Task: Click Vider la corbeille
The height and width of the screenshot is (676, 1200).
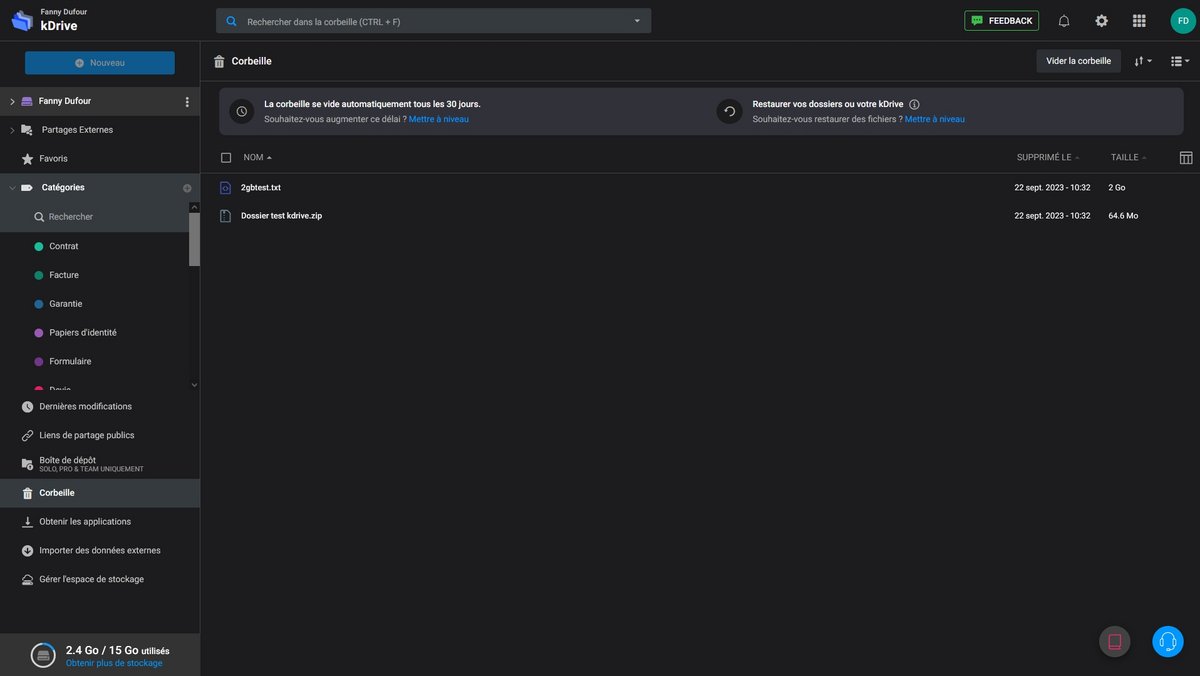Action: pos(1078,61)
